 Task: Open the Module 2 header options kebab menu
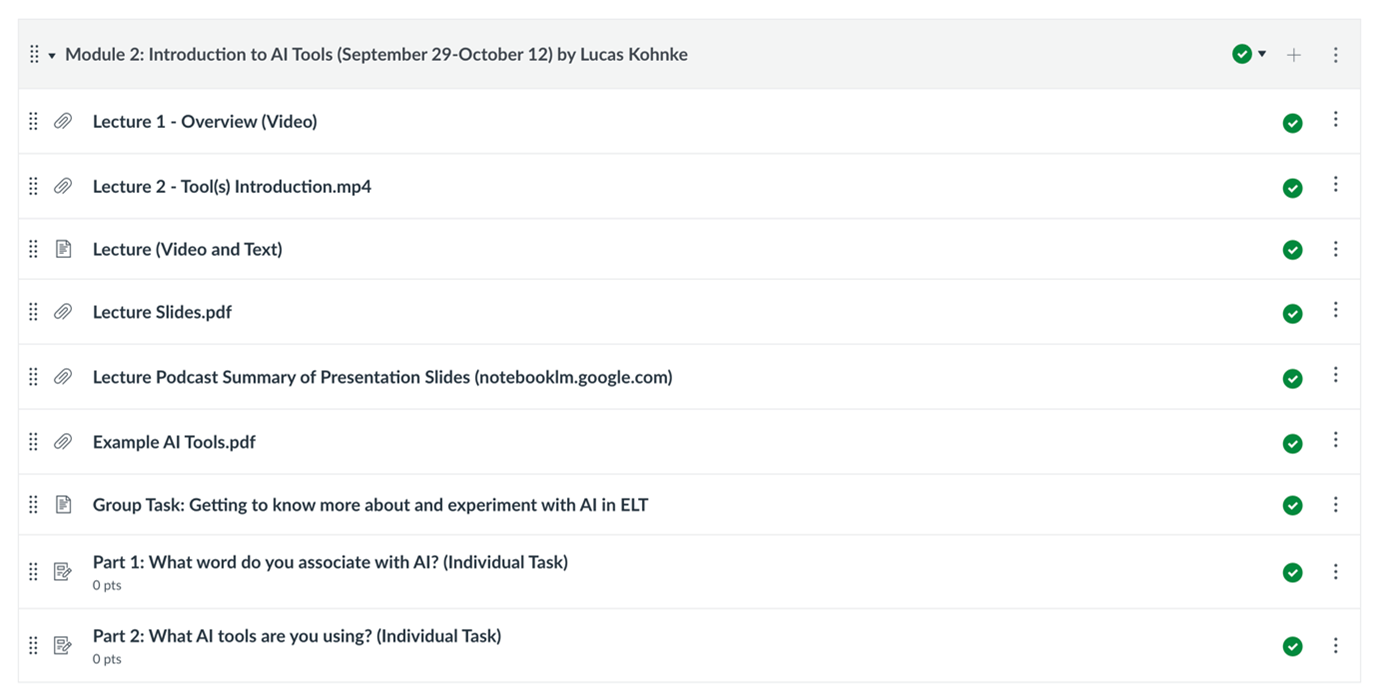point(1336,55)
